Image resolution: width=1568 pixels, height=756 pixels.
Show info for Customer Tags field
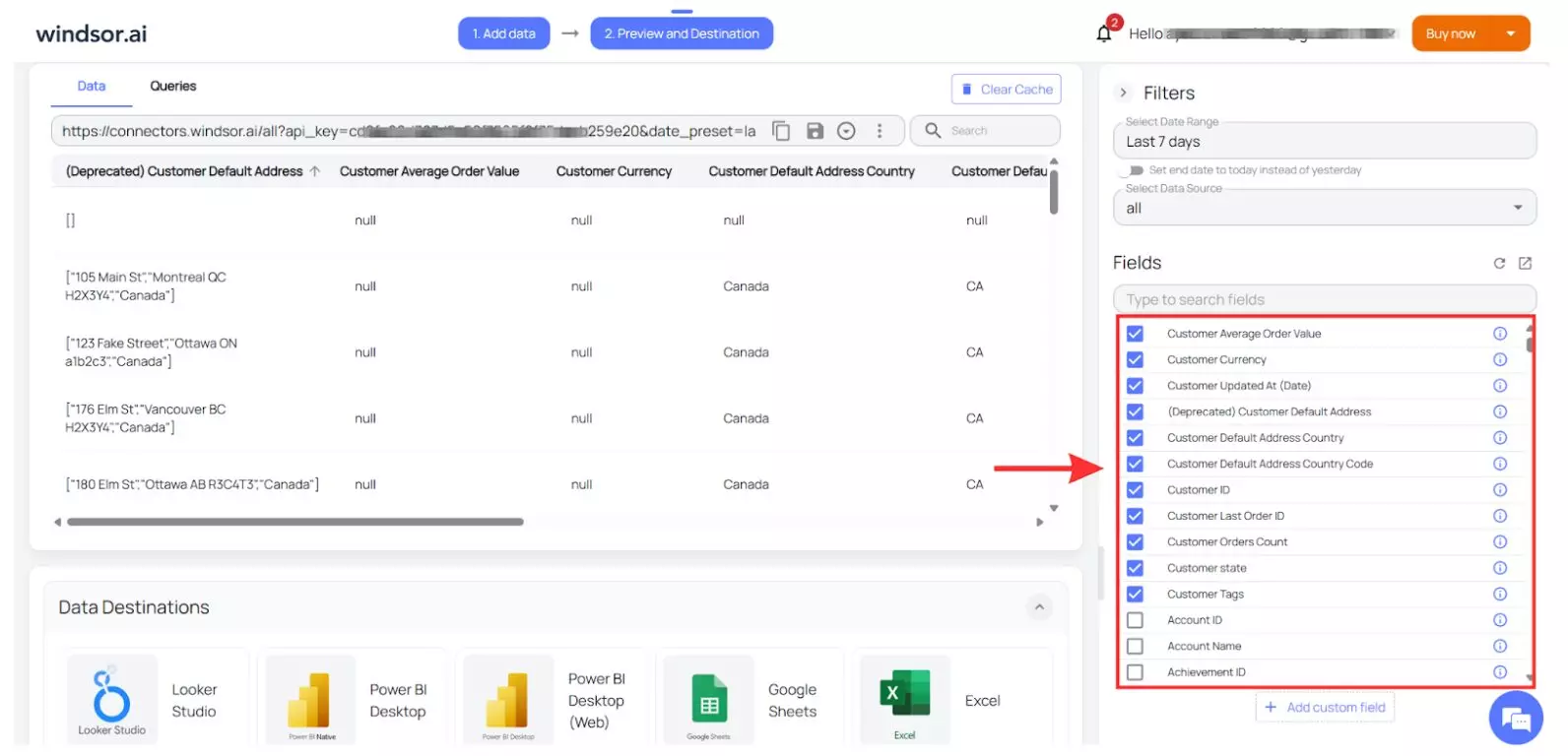[x=1500, y=595]
